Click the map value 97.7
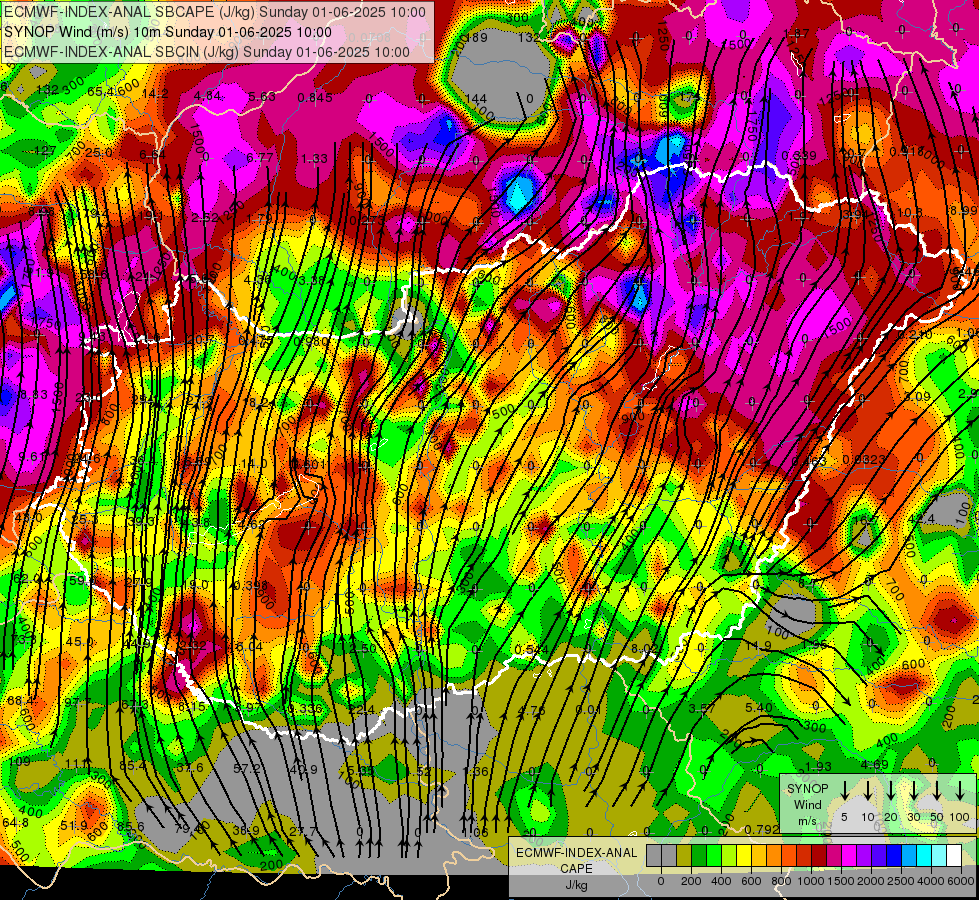Viewport: 979px width, 900px height. pos(77,702)
